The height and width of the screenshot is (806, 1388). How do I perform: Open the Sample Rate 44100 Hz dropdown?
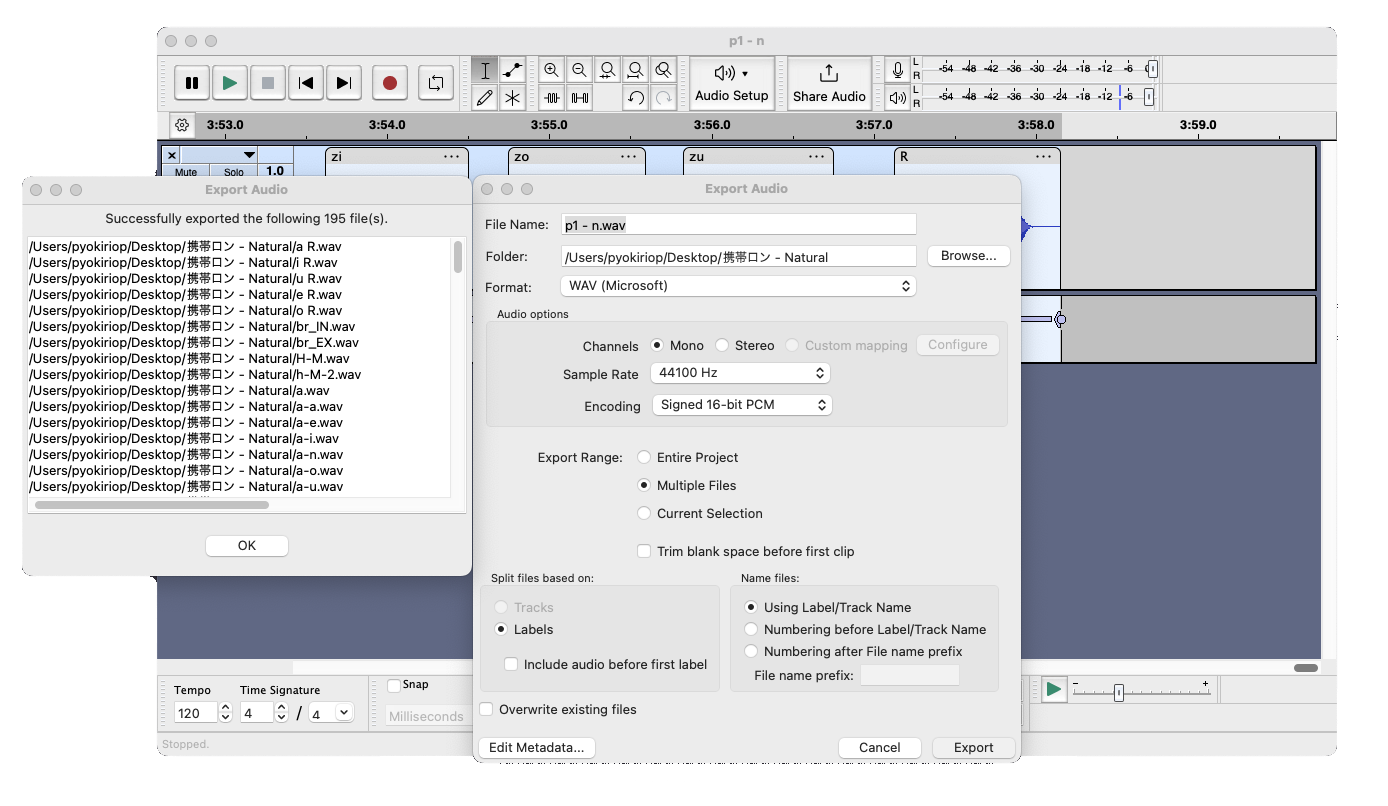click(741, 373)
